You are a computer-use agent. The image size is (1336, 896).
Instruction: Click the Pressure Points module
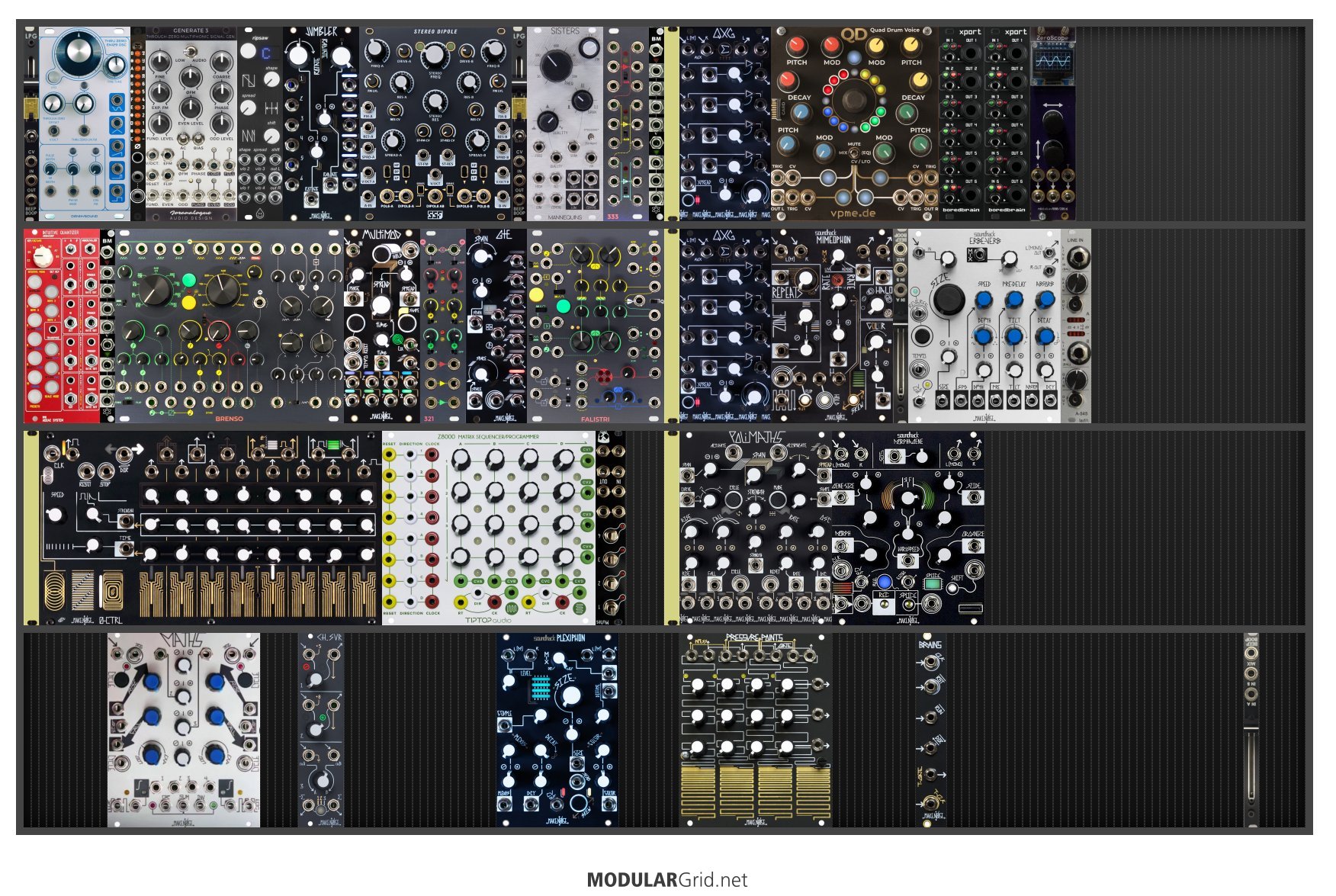pos(756,731)
